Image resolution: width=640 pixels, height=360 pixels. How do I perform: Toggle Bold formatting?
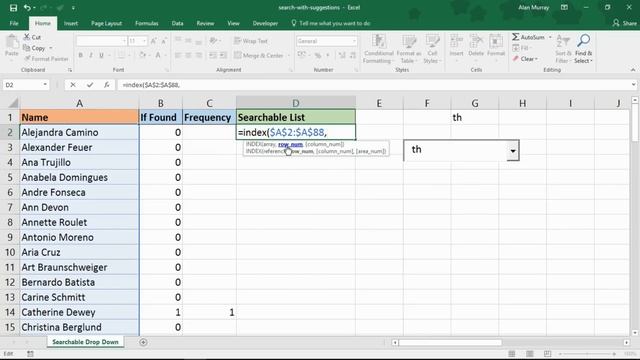pyautogui.click(x=81, y=55)
